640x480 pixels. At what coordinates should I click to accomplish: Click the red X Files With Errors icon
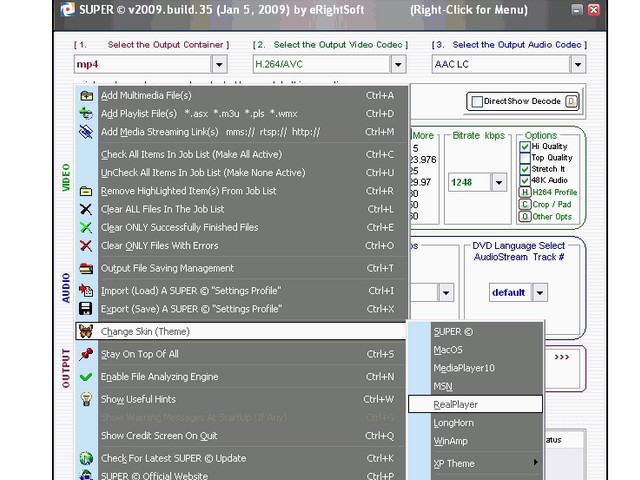[x=86, y=246]
